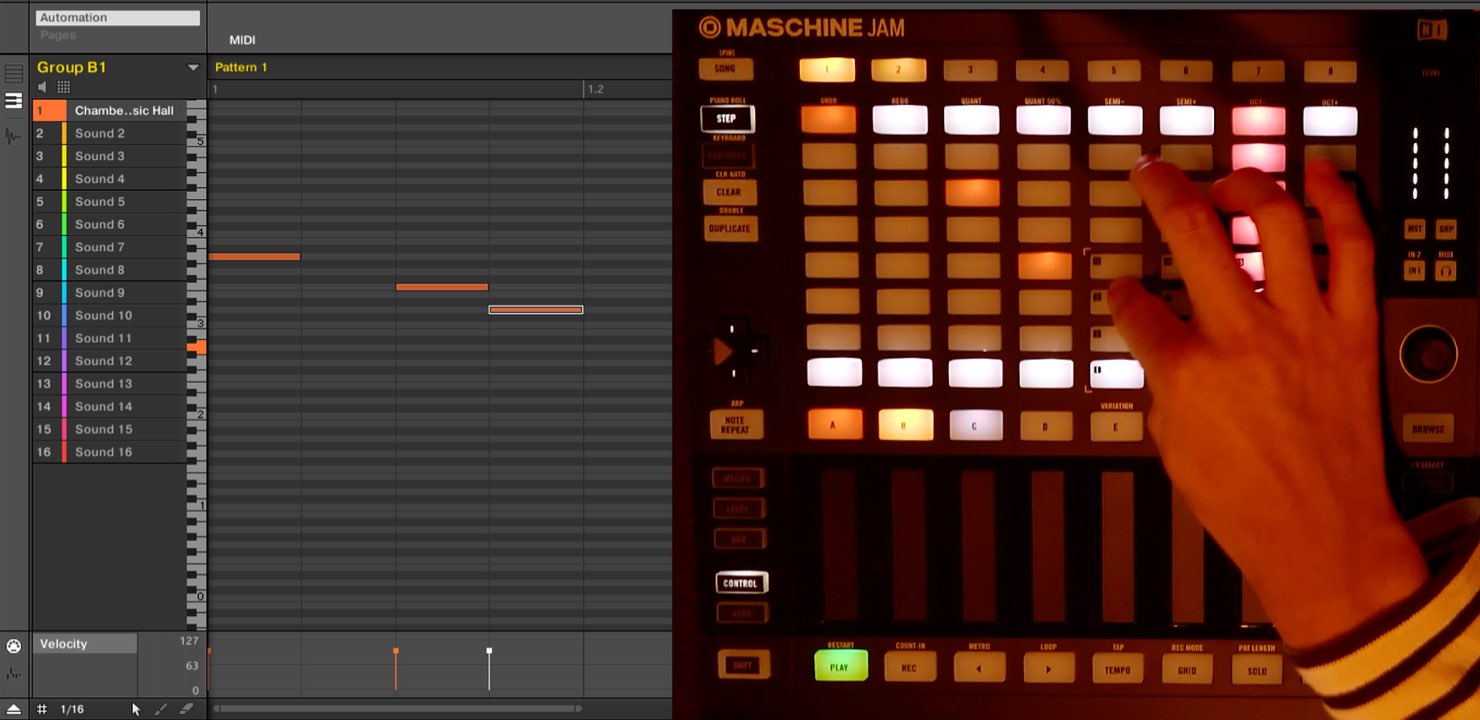Image resolution: width=1480 pixels, height=720 pixels.
Task: Click the CLEAR button on Maschine Jam
Action: click(729, 192)
